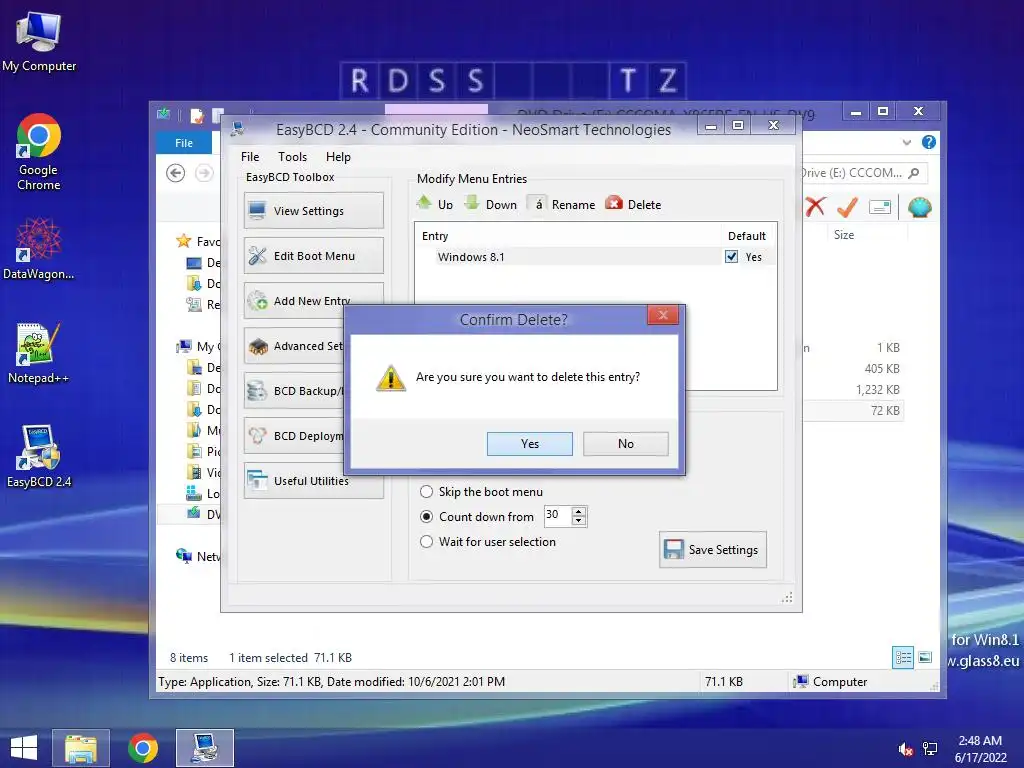
Task: Rename the selected boot entry
Action: click(x=561, y=204)
